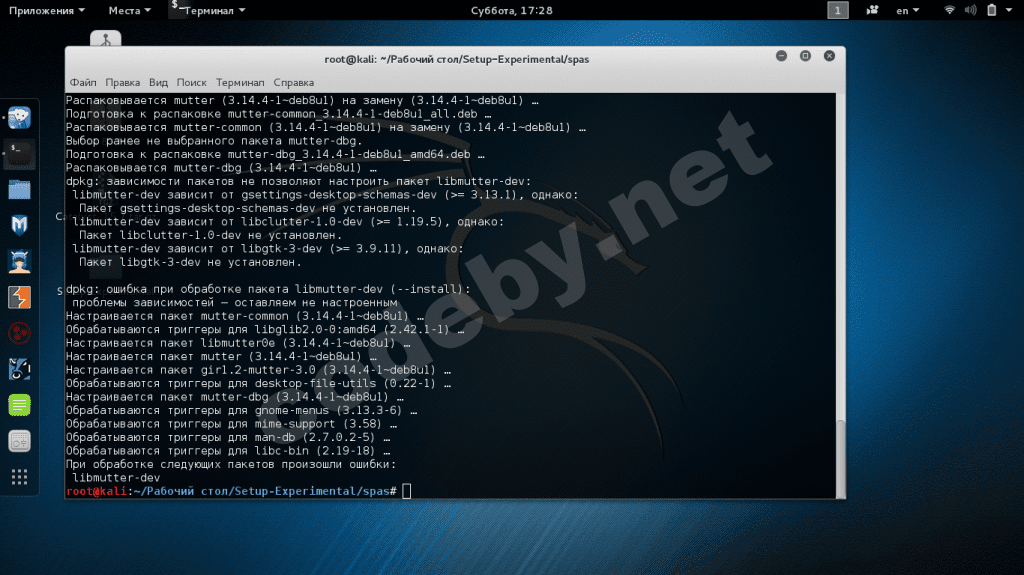Viewport: 1024px width, 575px height.
Task: Open gray settings tool icon in dock
Action: tap(20, 441)
